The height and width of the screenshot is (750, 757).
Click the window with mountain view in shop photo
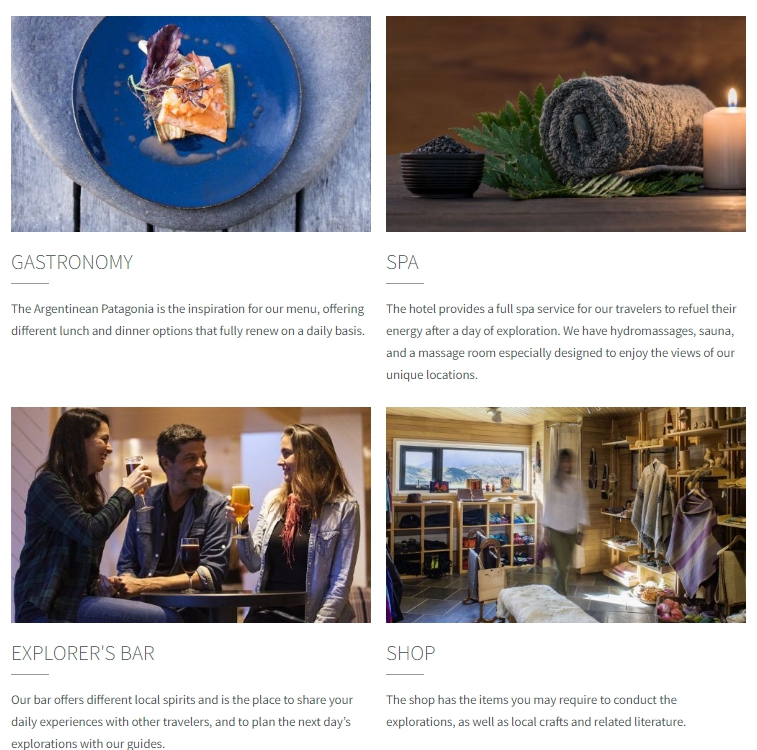(461, 468)
